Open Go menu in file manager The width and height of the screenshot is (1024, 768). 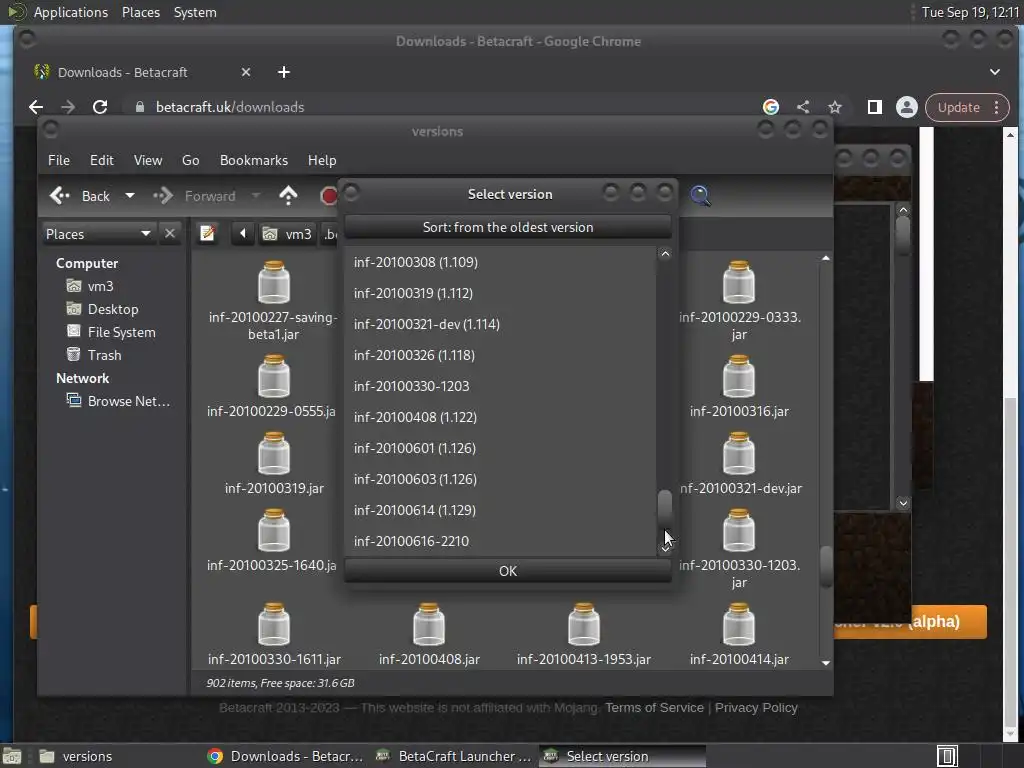click(190, 160)
